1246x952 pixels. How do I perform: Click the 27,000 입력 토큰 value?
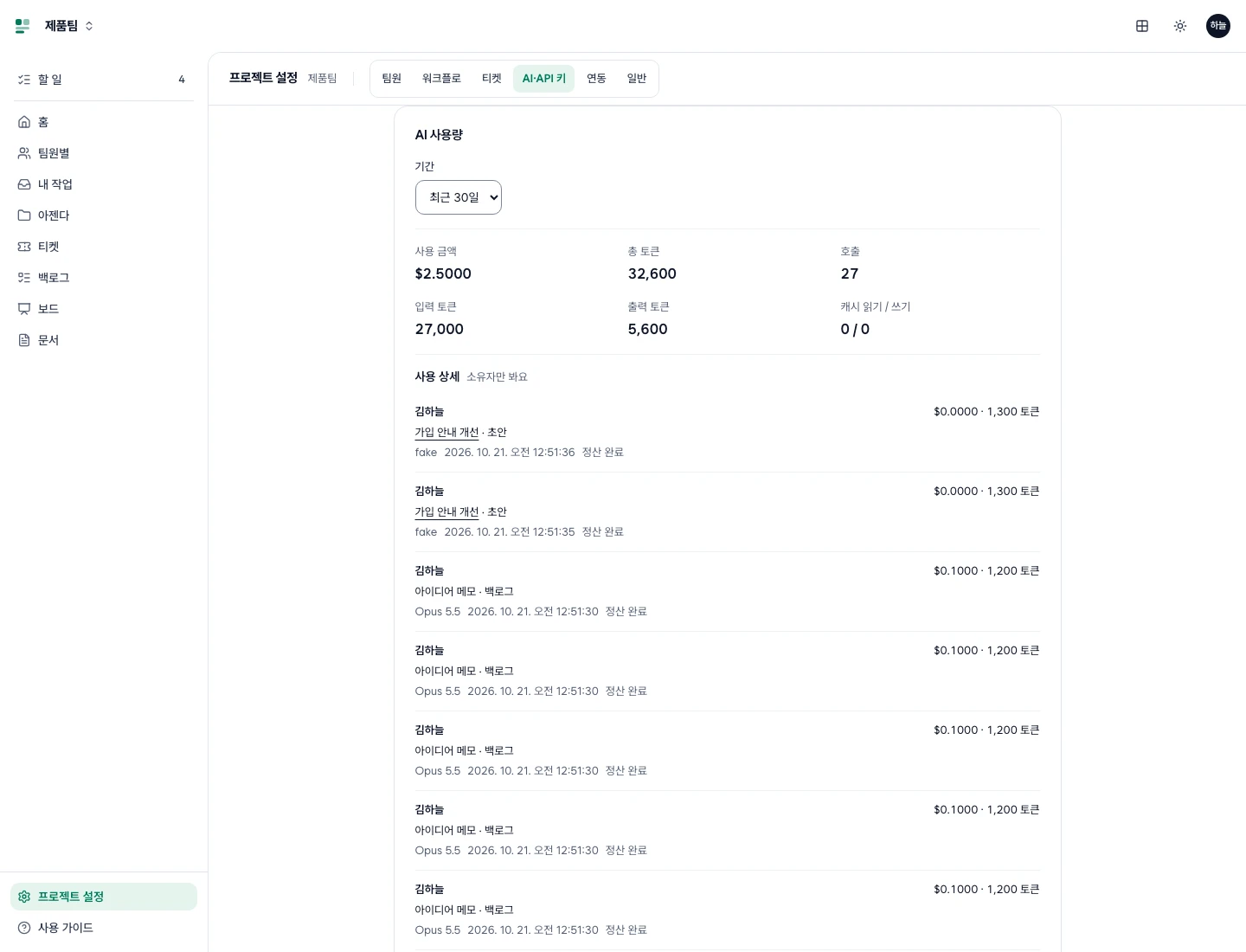pyautogui.click(x=440, y=329)
